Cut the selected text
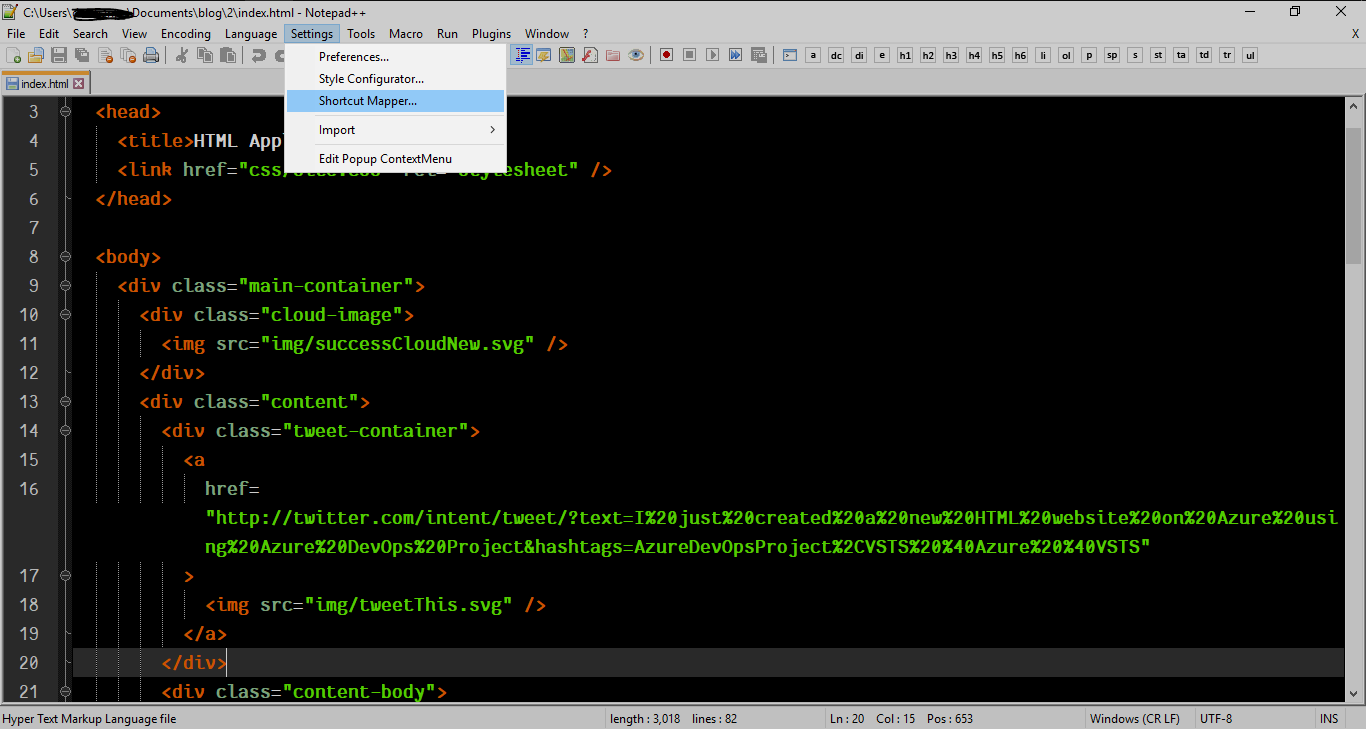This screenshot has width=1366, height=729. click(x=183, y=55)
